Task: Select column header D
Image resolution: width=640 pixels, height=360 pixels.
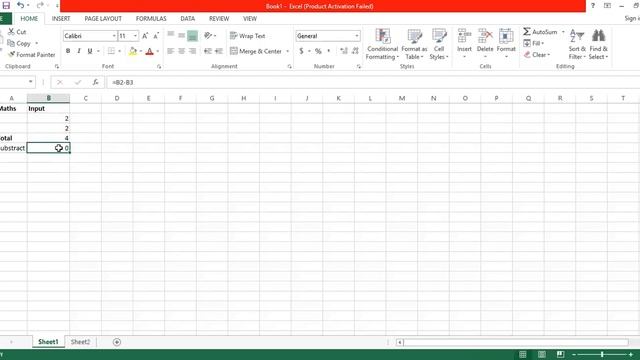Action: pyautogui.click(x=117, y=98)
